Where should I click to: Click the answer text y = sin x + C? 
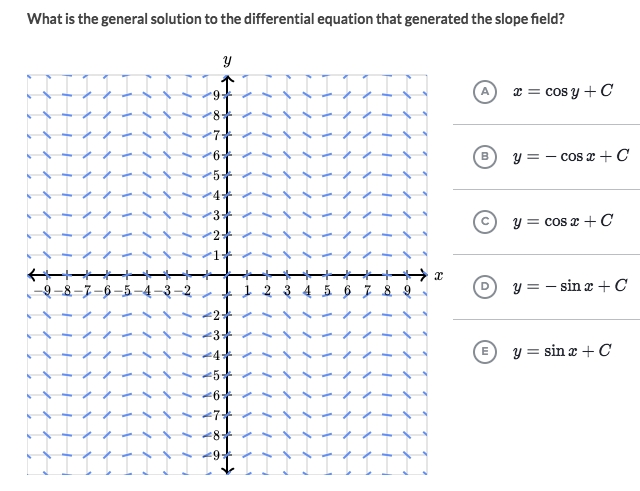coord(561,351)
